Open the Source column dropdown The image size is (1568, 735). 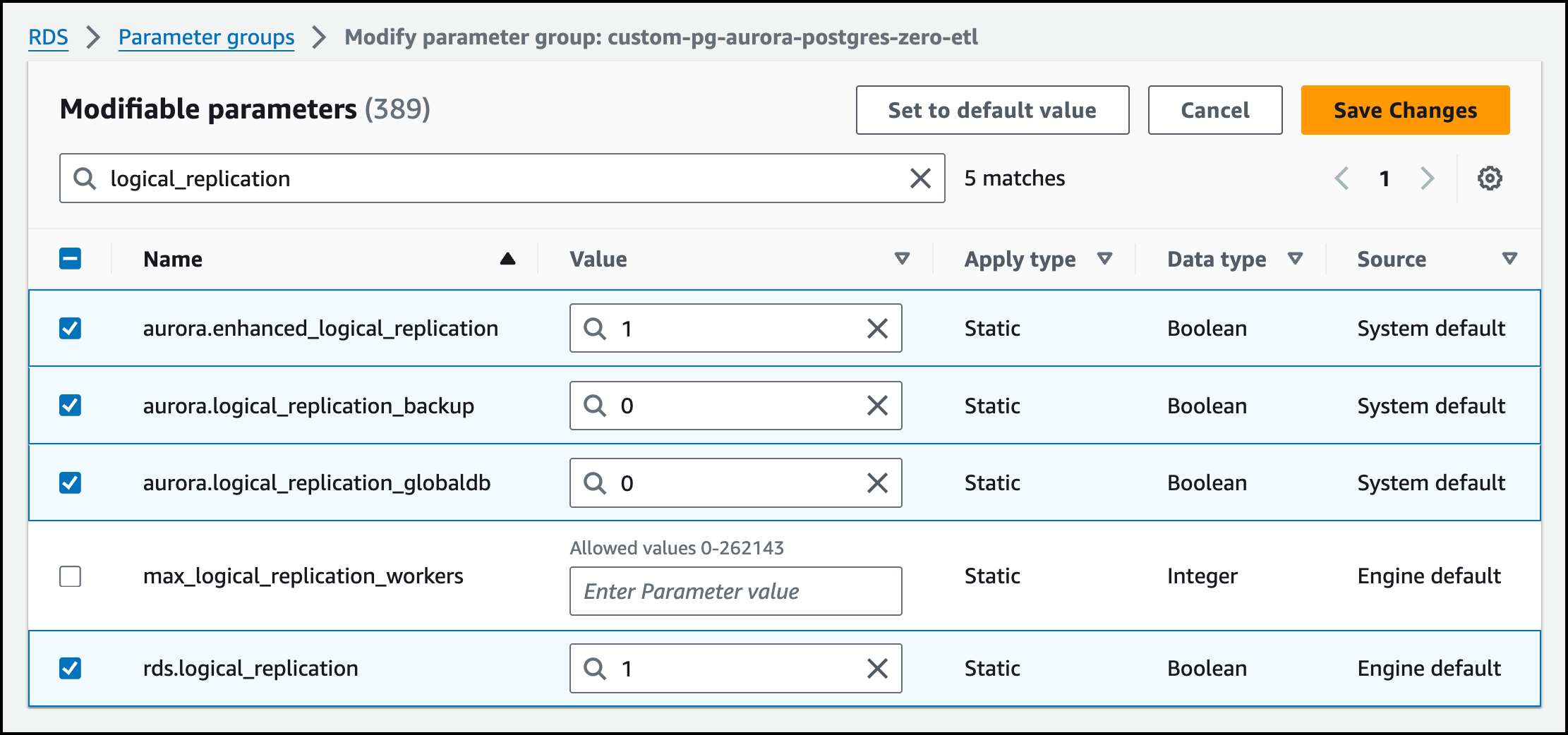pyautogui.click(x=1509, y=259)
